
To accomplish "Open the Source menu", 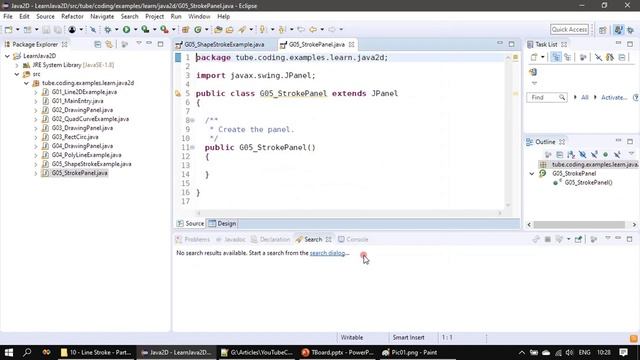I will point(45,16).
